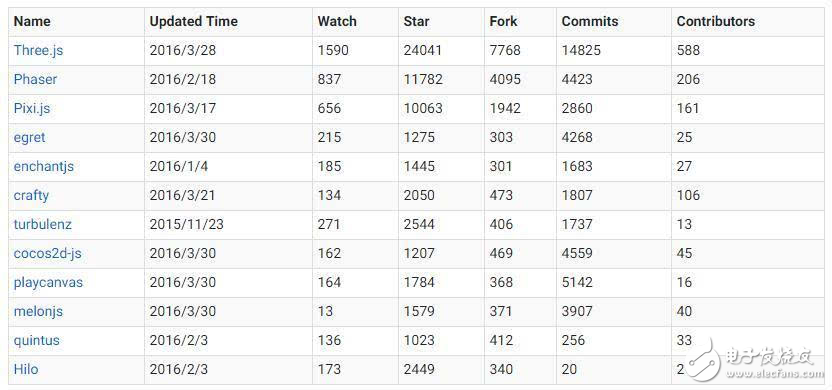Click the Fork column header
This screenshot has width=832, height=390.
tap(503, 22)
